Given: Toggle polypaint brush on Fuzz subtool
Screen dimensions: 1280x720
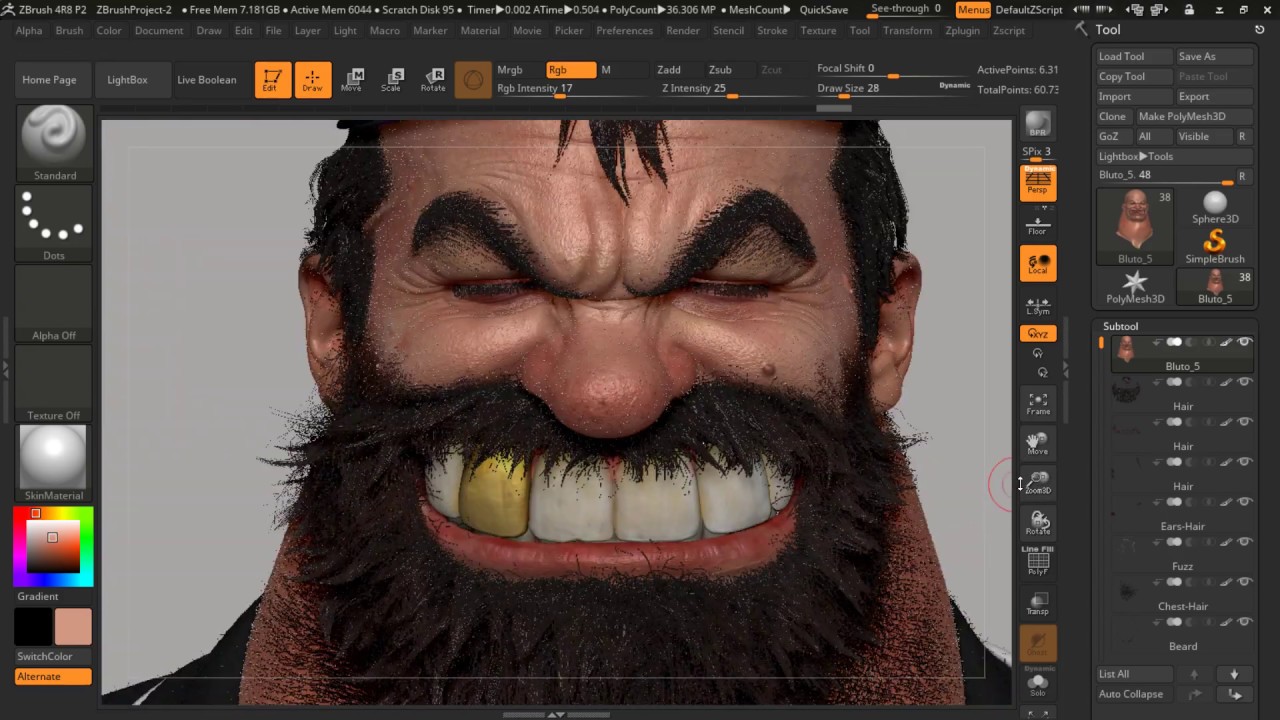Looking at the screenshot, I should [x=1226, y=542].
